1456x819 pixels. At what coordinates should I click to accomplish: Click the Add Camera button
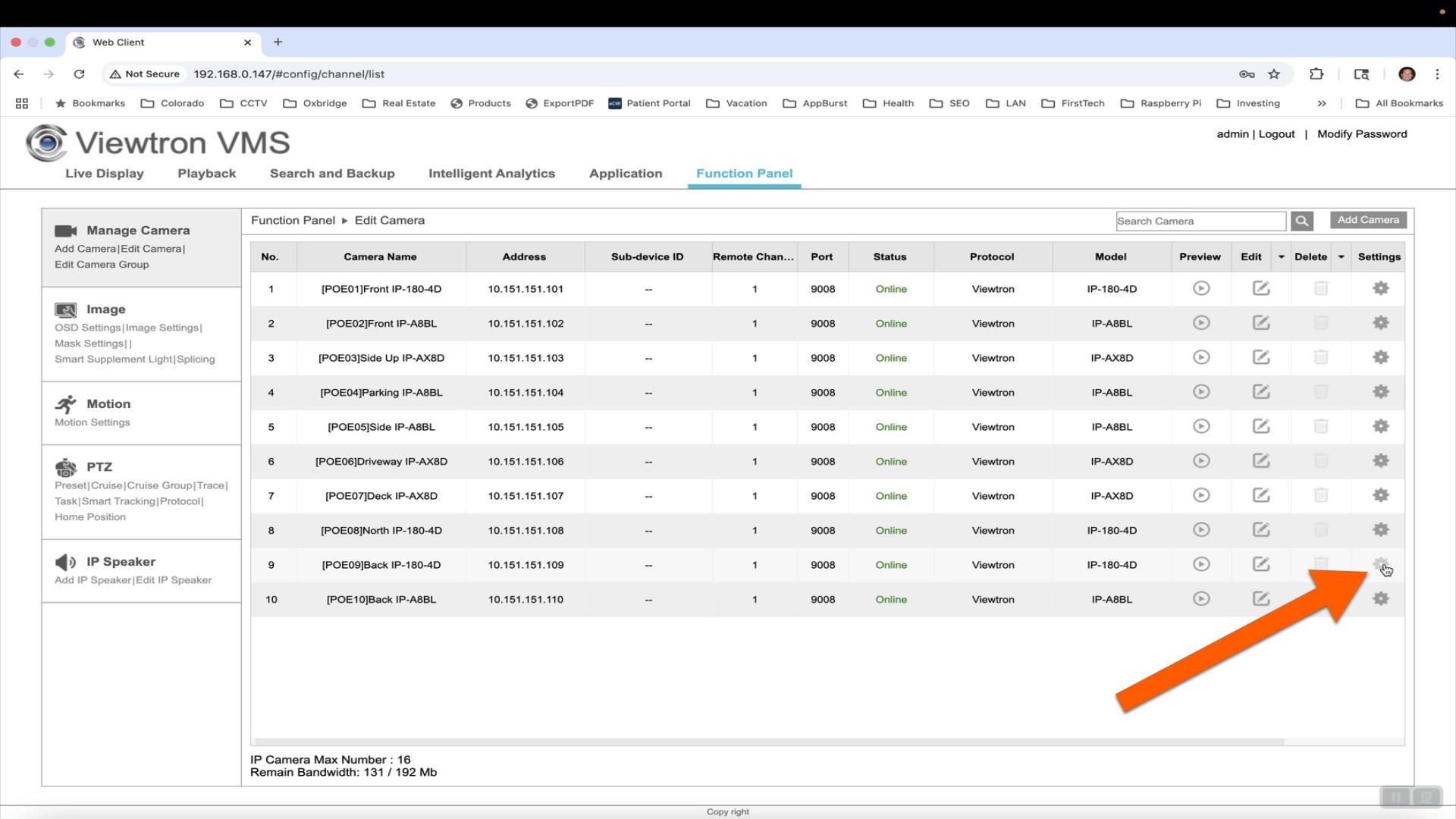(1368, 220)
